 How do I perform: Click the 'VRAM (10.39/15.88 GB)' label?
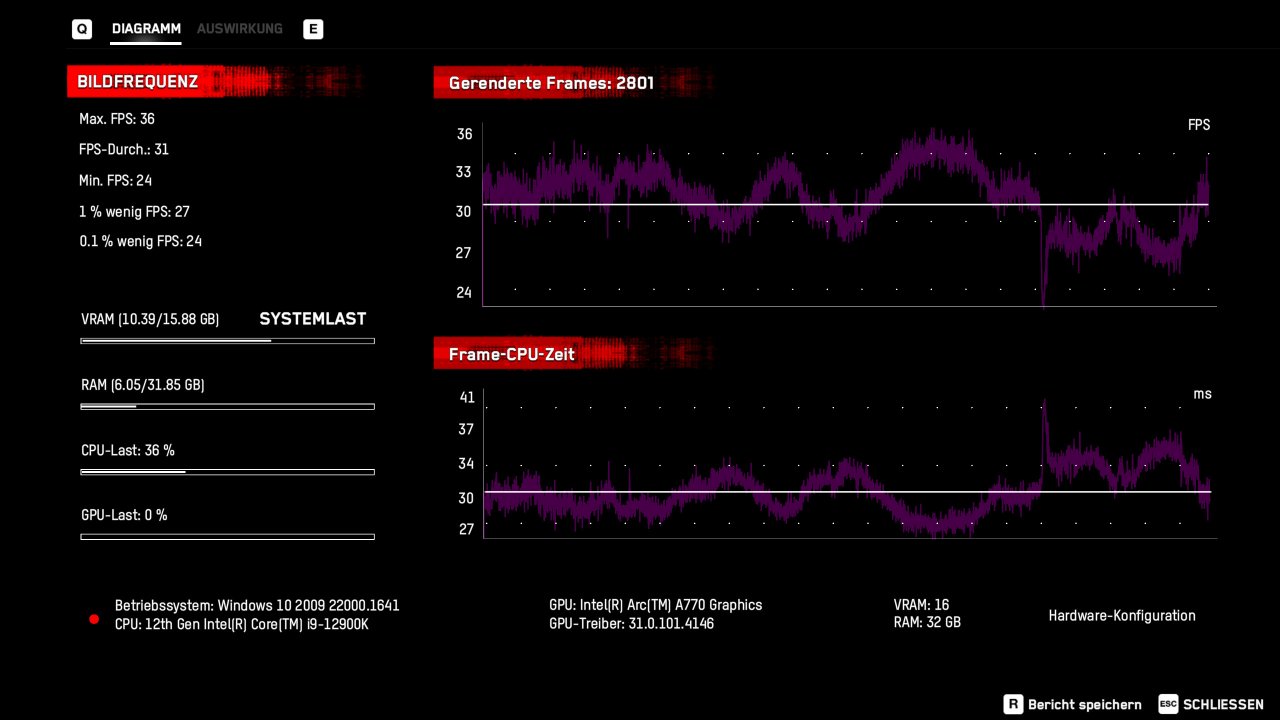click(150, 320)
